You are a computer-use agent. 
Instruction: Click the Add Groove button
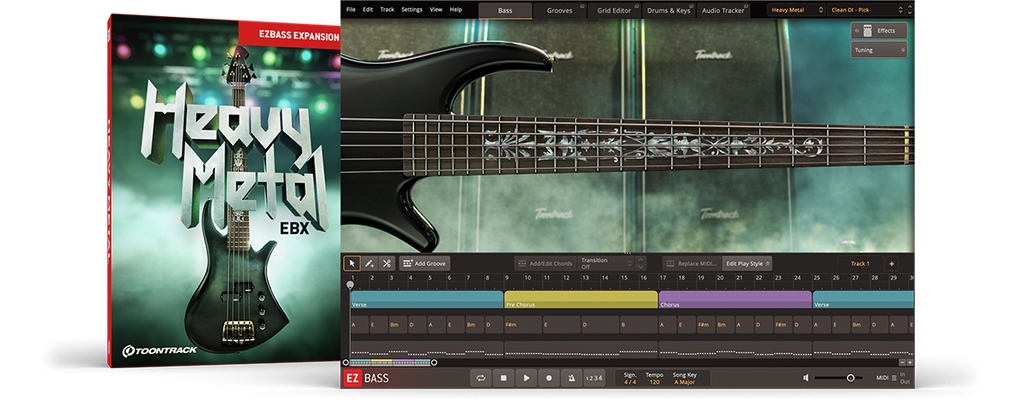(x=424, y=264)
